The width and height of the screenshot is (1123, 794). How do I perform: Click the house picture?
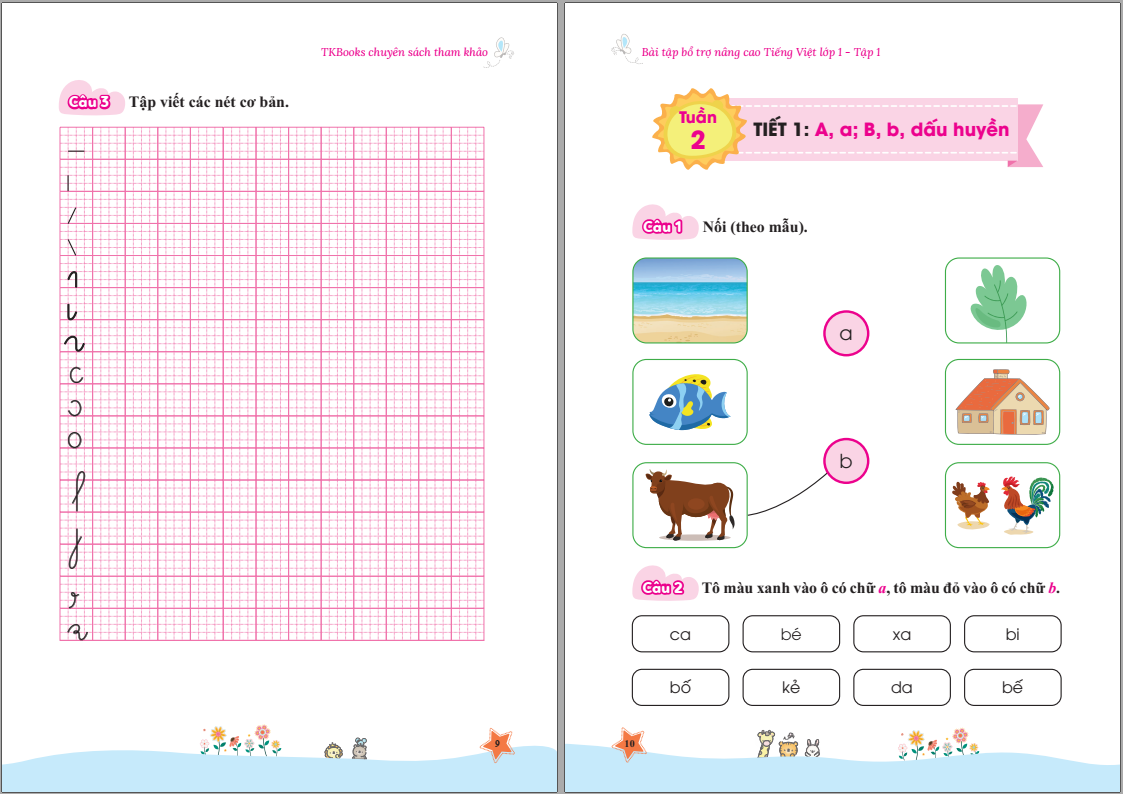click(1002, 402)
